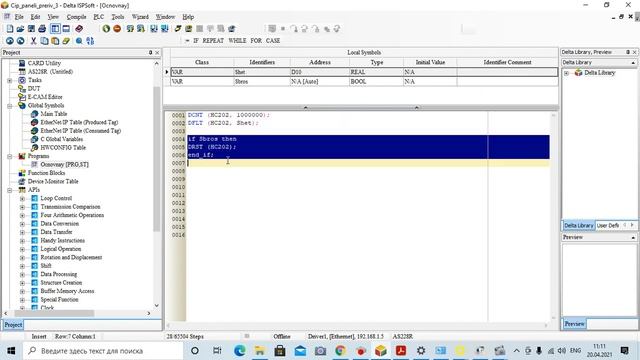Image resolution: width=640 pixels, height=360 pixels.
Task: Insert CASE statement template
Action: tap(273, 40)
